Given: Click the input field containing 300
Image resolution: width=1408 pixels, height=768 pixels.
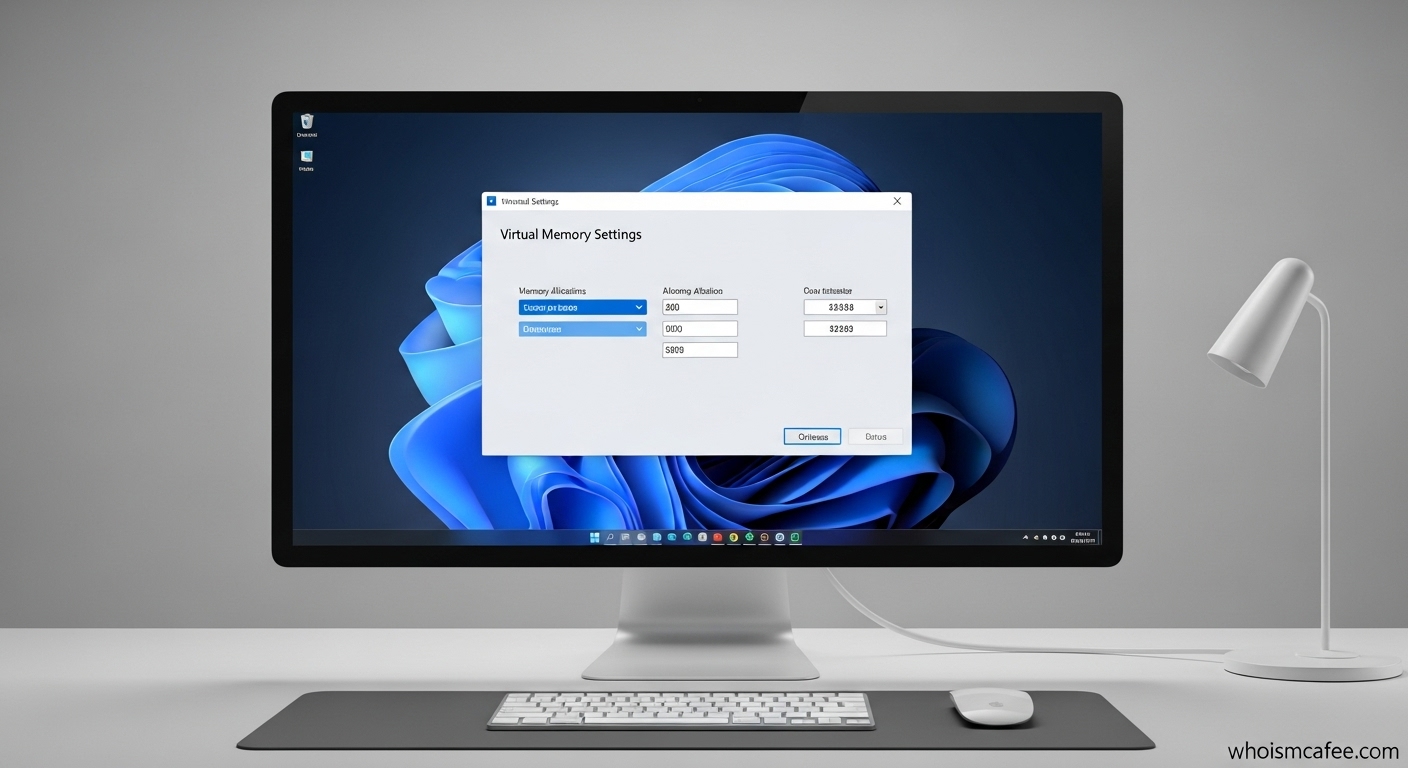Looking at the screenshot, I should point(700,308).
